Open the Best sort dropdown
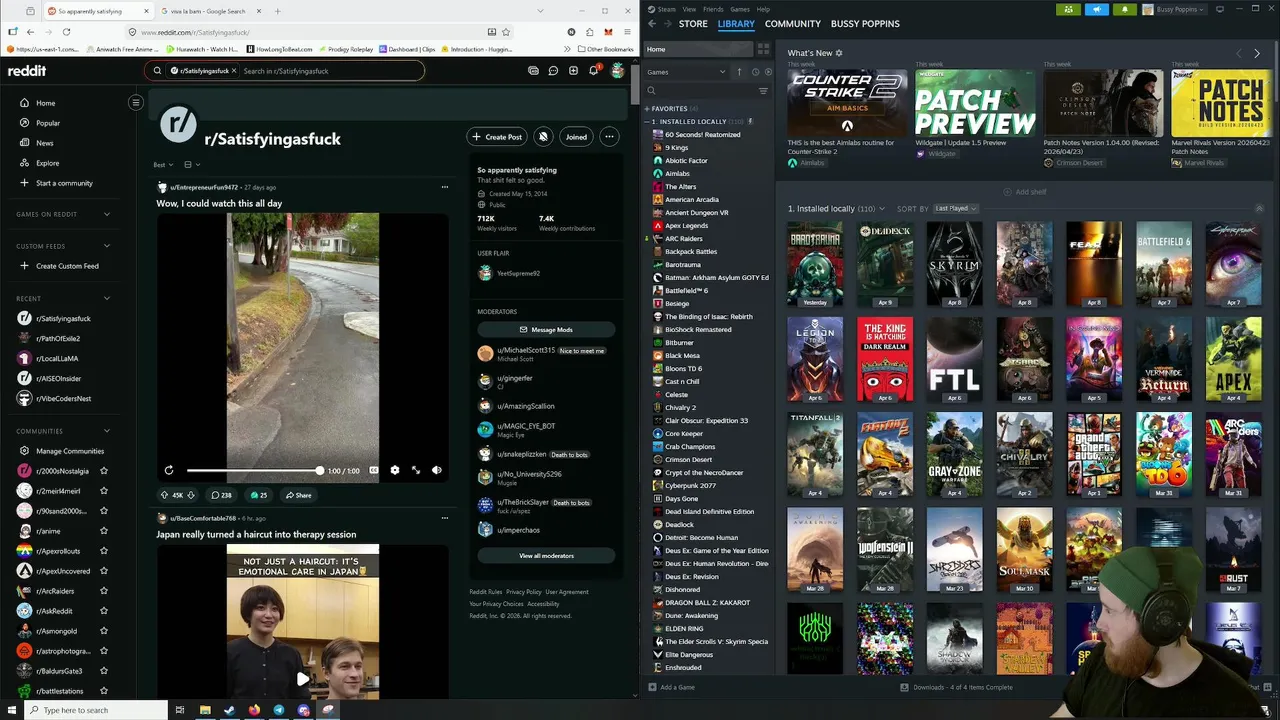This screenshot has width=1280, height=720. click(163, 165)
